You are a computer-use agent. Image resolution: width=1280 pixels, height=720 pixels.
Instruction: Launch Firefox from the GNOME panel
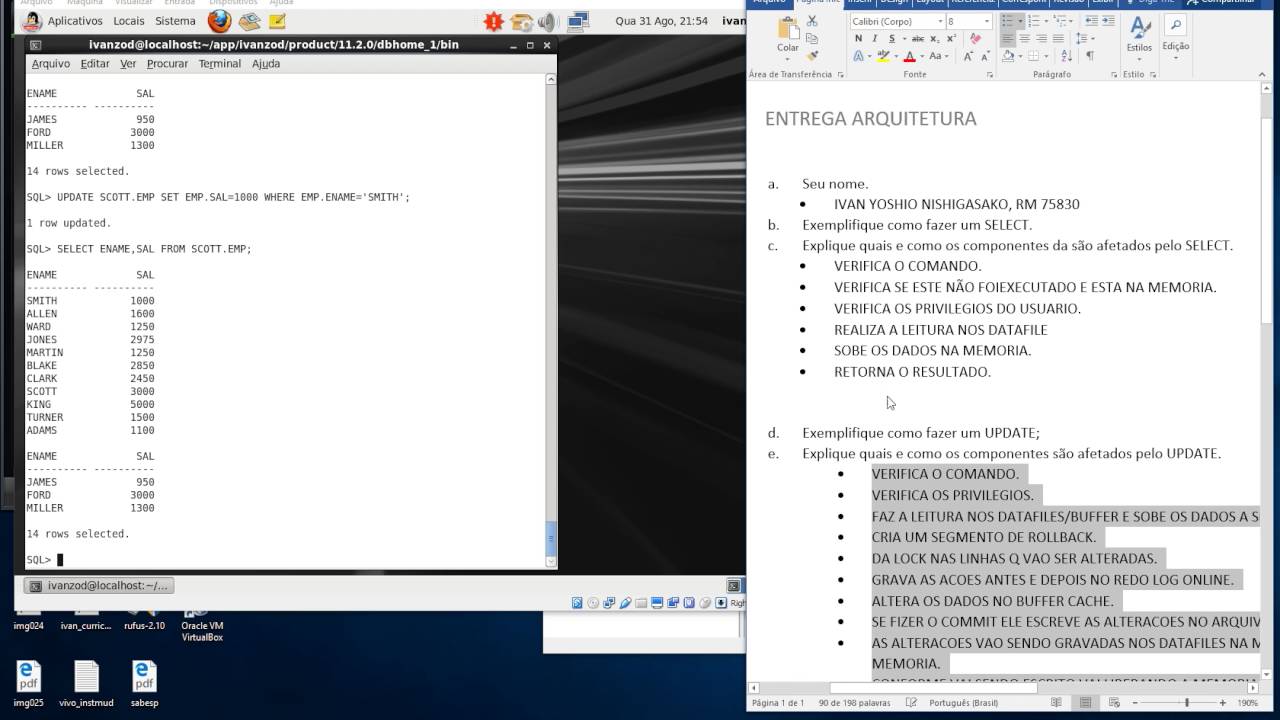pos(219,21)
